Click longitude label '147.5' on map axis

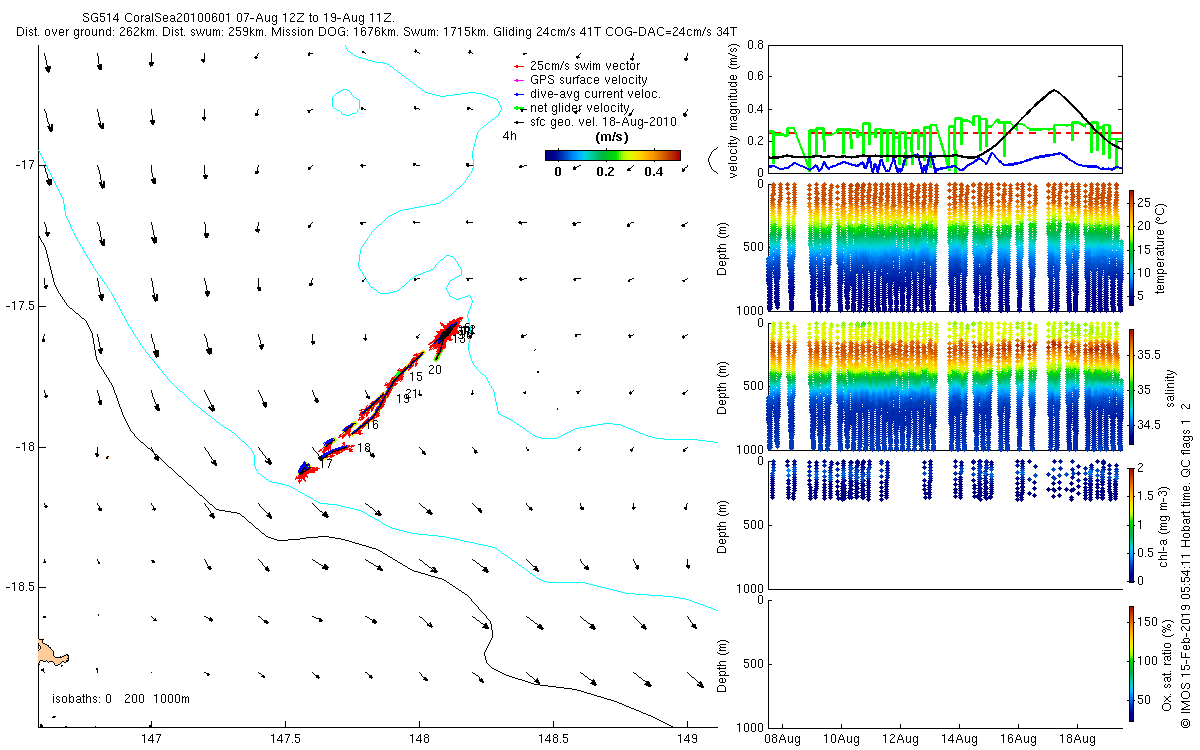(285, 740)
